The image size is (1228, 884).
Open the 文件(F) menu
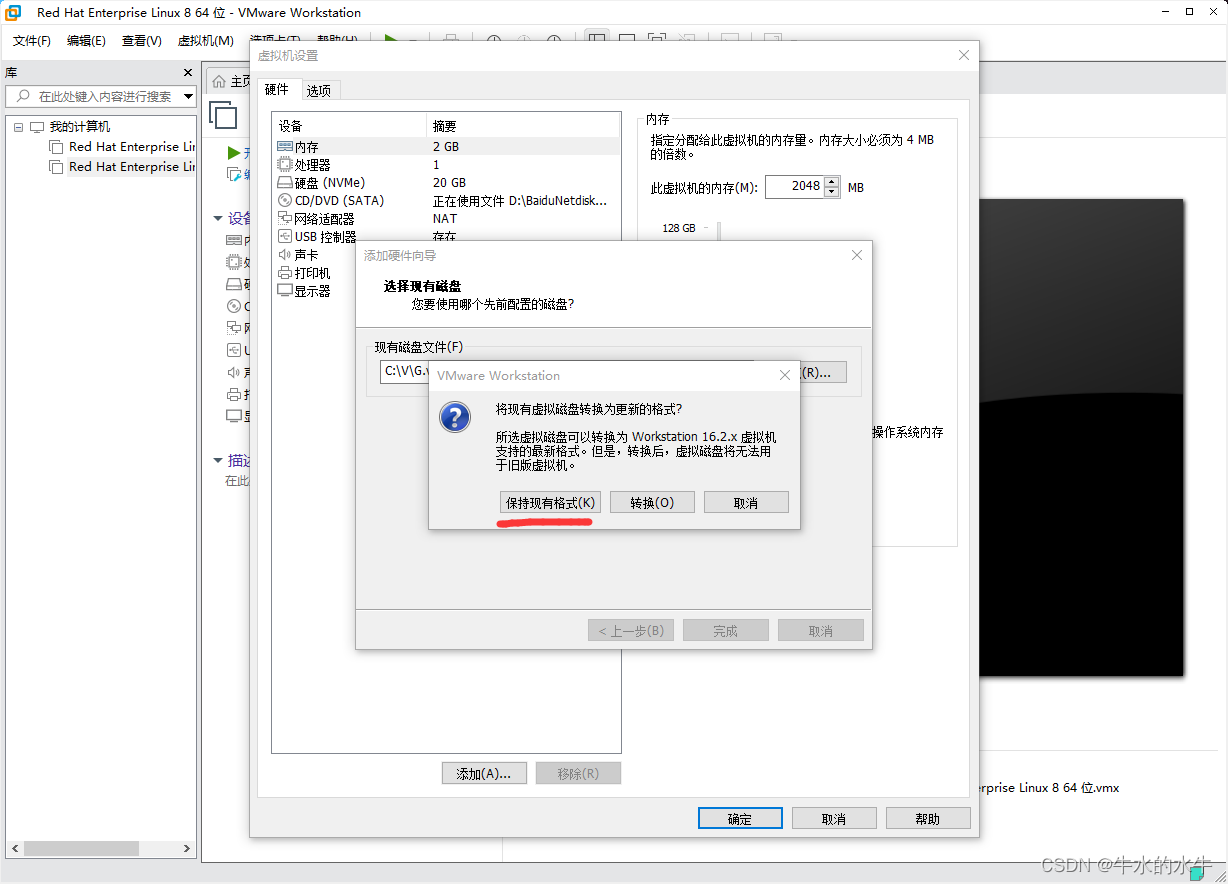pos(32,40)
